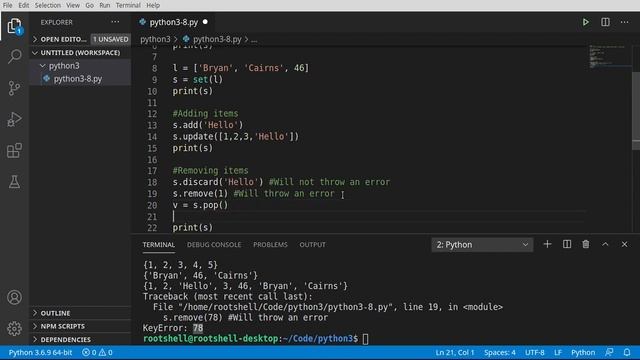Split the terminal panel
Image resolution: width=640 pixels, height=360 pixels.
pos(567,244)
